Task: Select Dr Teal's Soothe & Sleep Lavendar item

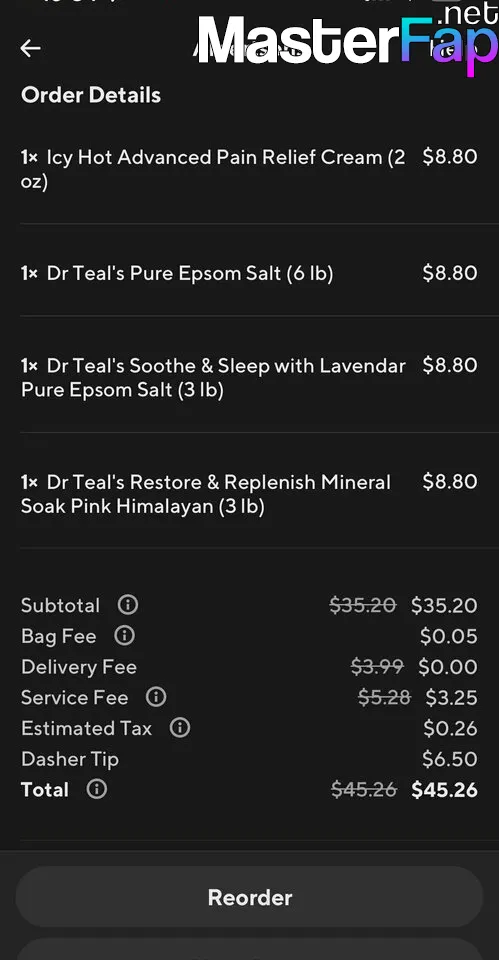Action: 249,377
